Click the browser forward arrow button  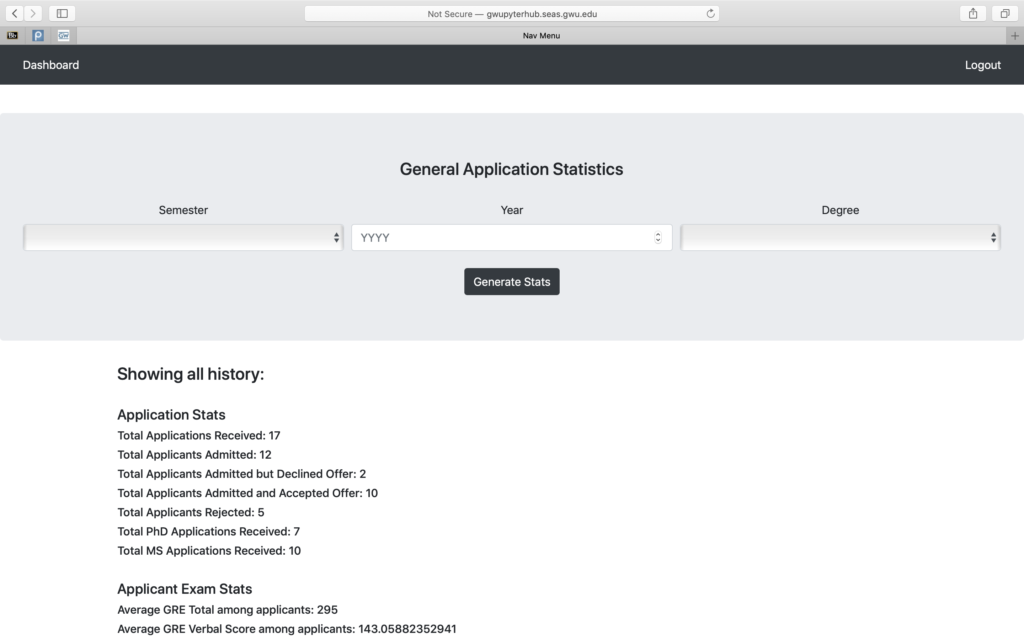click(34, 13)
